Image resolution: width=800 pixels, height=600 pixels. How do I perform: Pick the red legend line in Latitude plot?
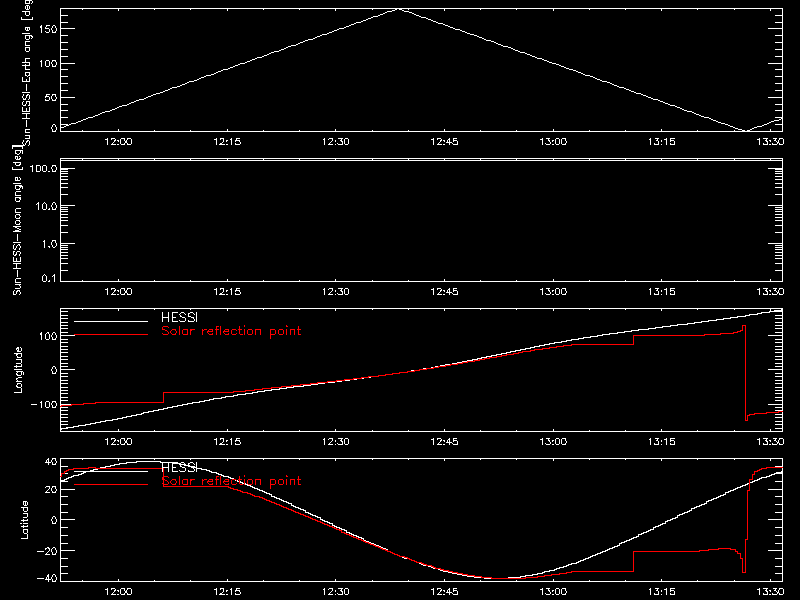tap(111, 484)
